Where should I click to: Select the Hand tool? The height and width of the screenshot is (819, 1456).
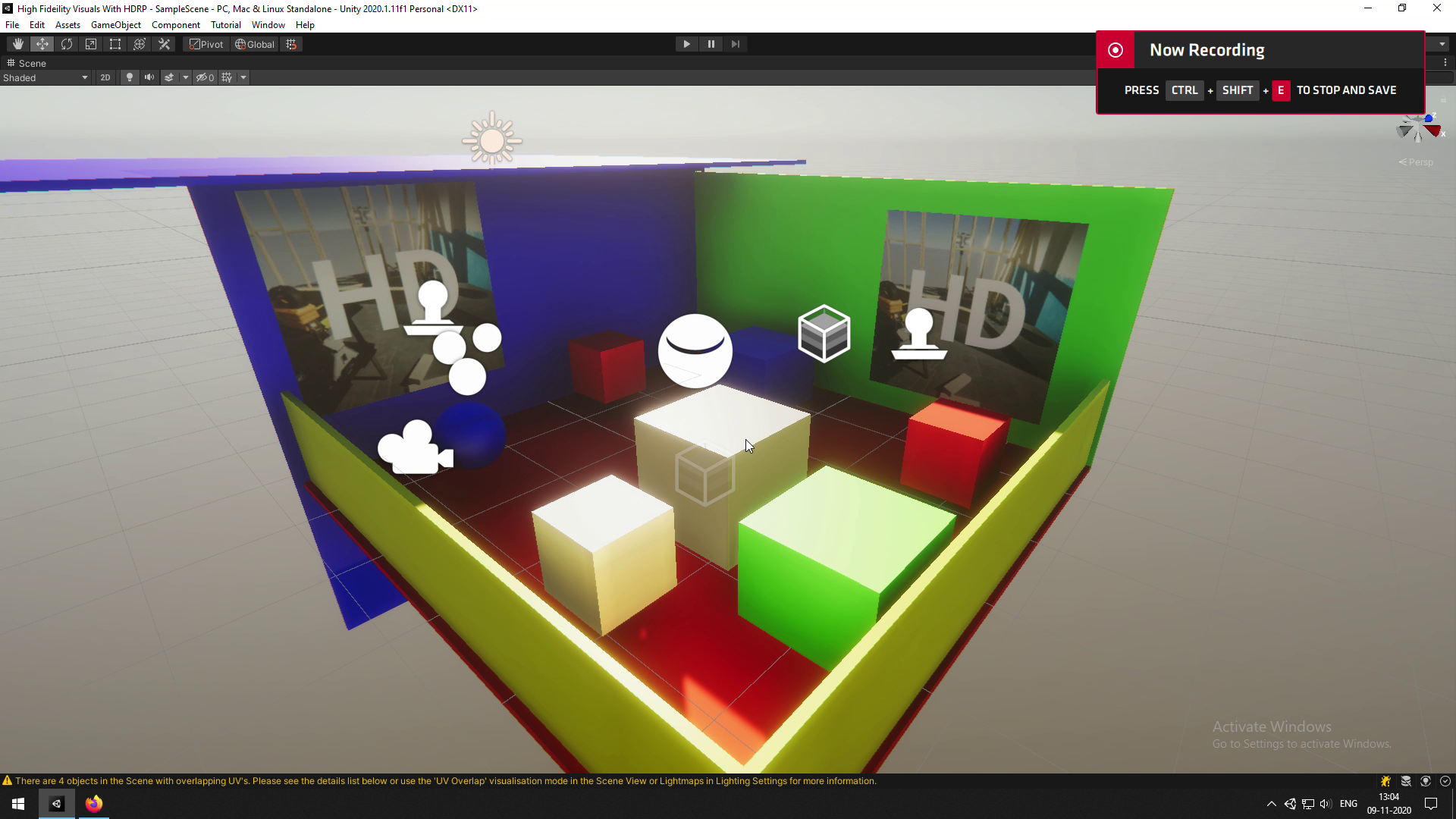(x=17, y=44)
